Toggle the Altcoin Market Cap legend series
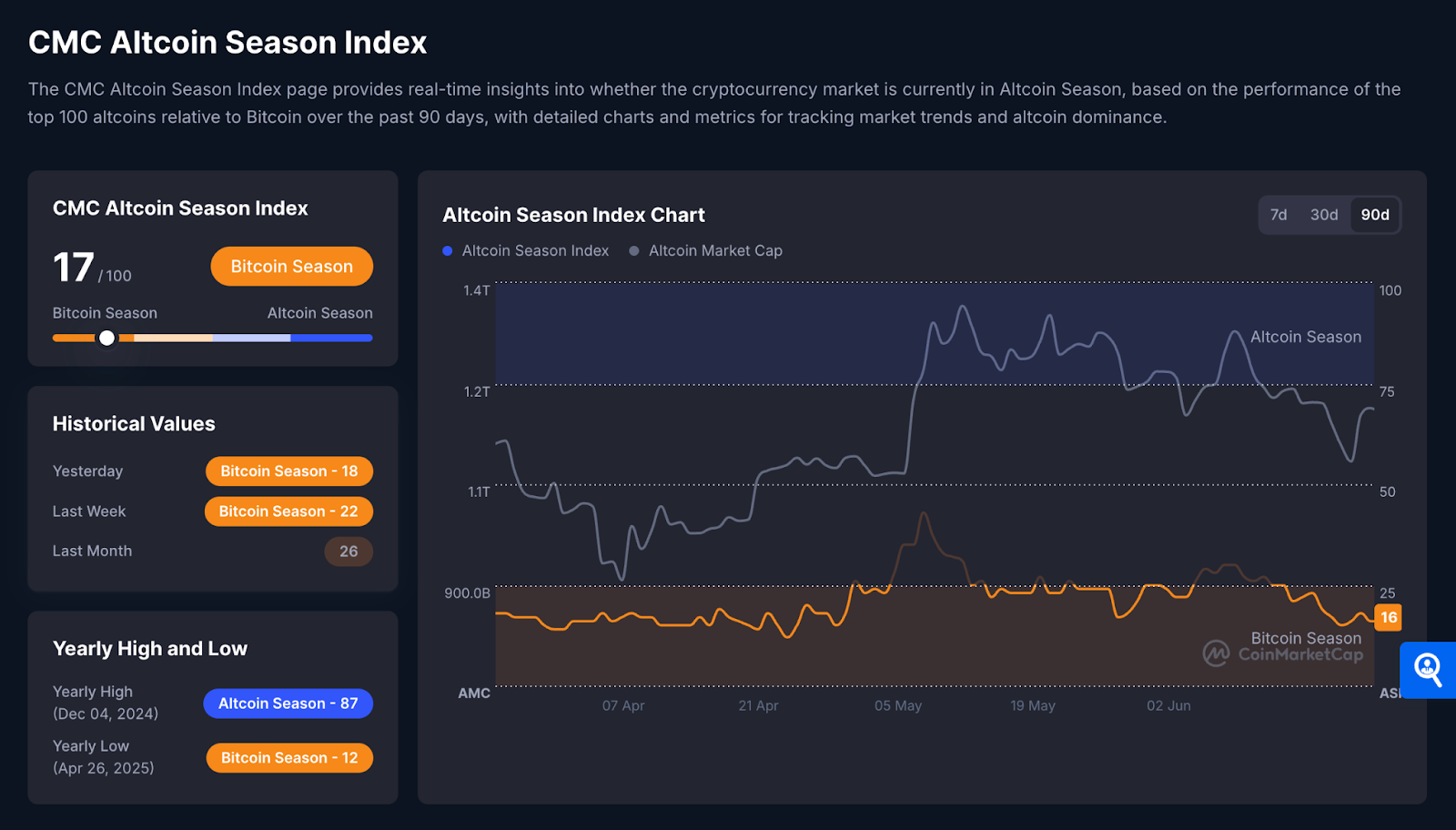1456x830 pixels. point(706,250)
